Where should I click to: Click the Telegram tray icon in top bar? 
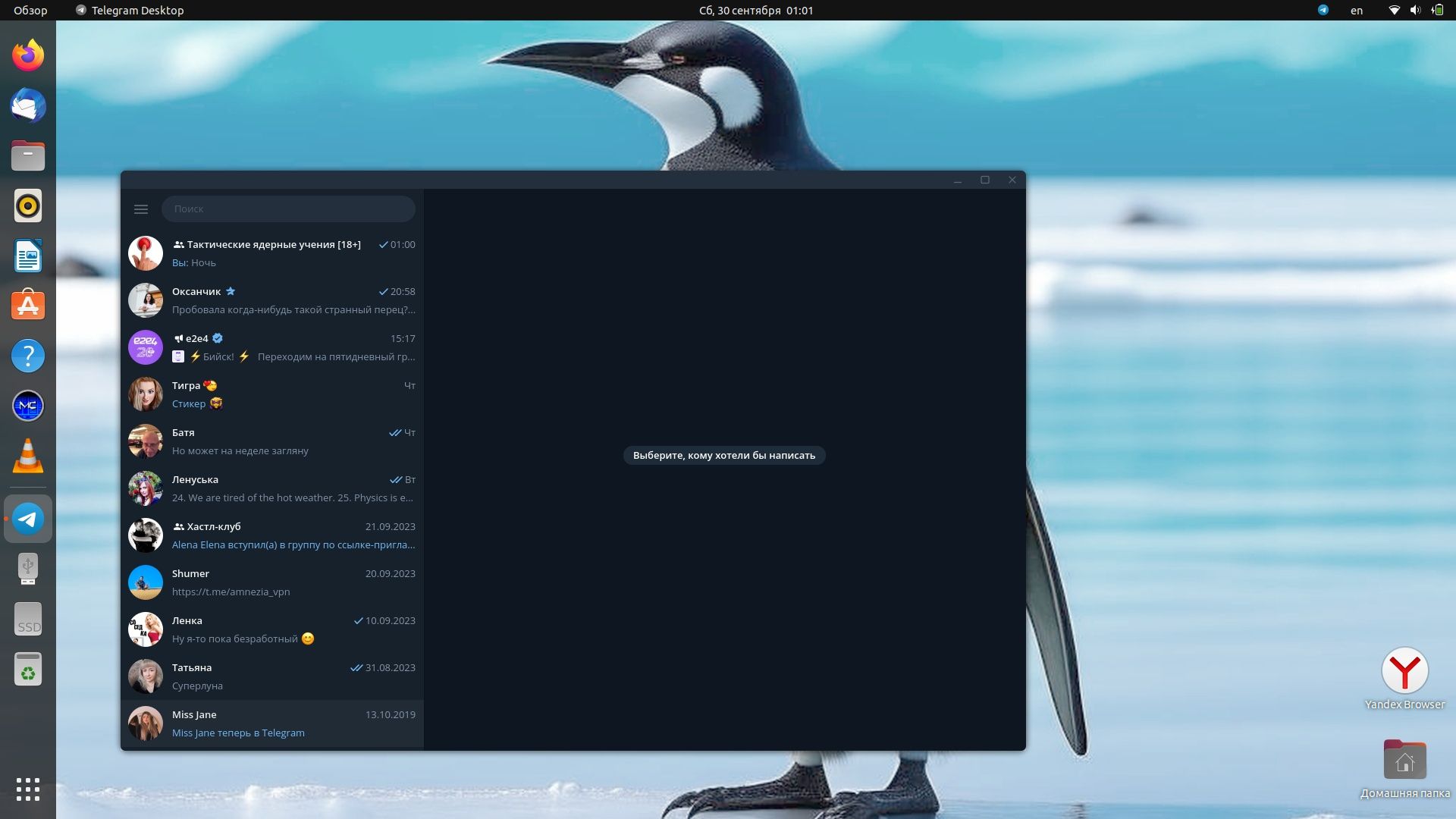click(x=1323, y=11)
